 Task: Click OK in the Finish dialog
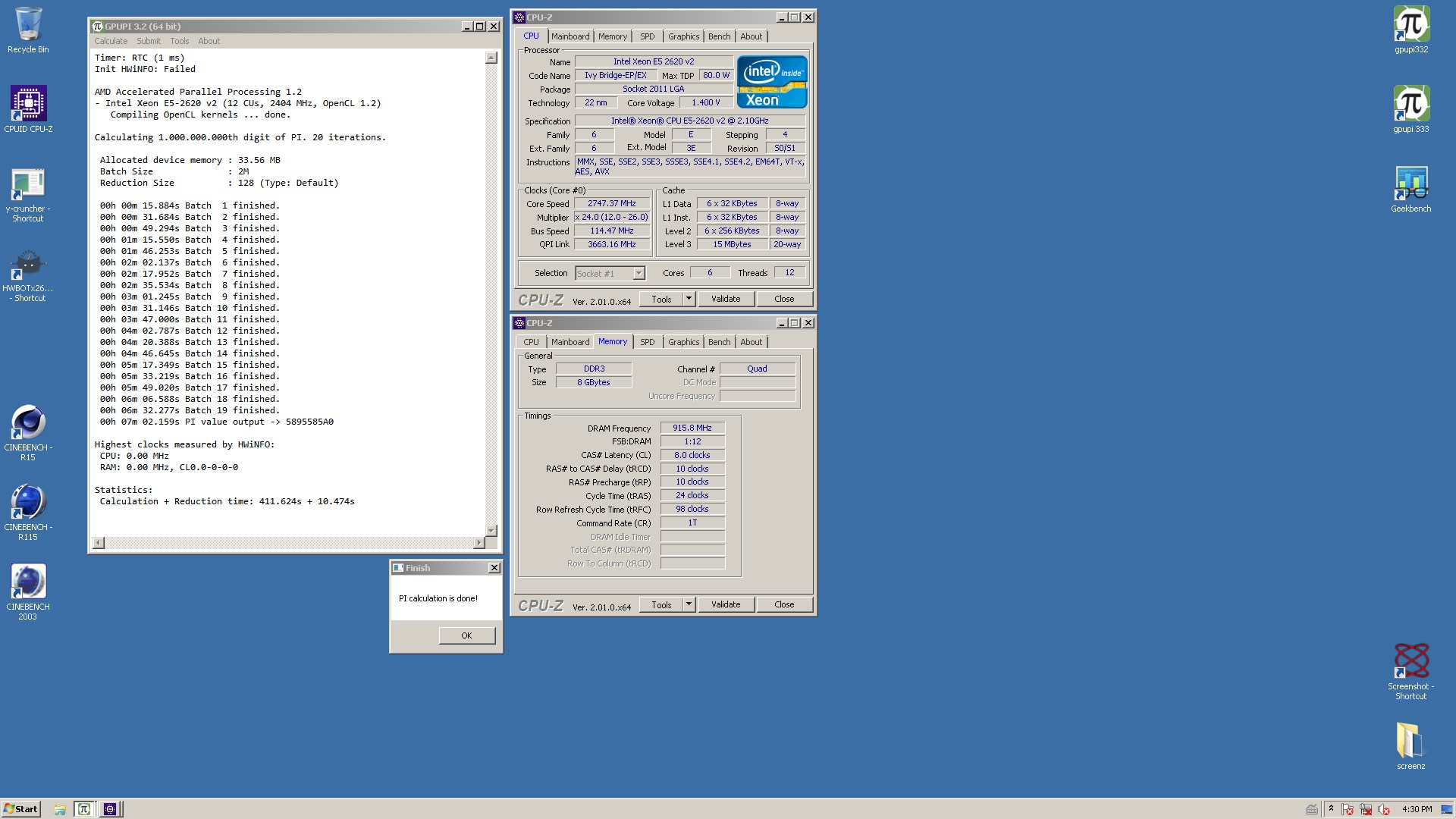tap(466, 635)
